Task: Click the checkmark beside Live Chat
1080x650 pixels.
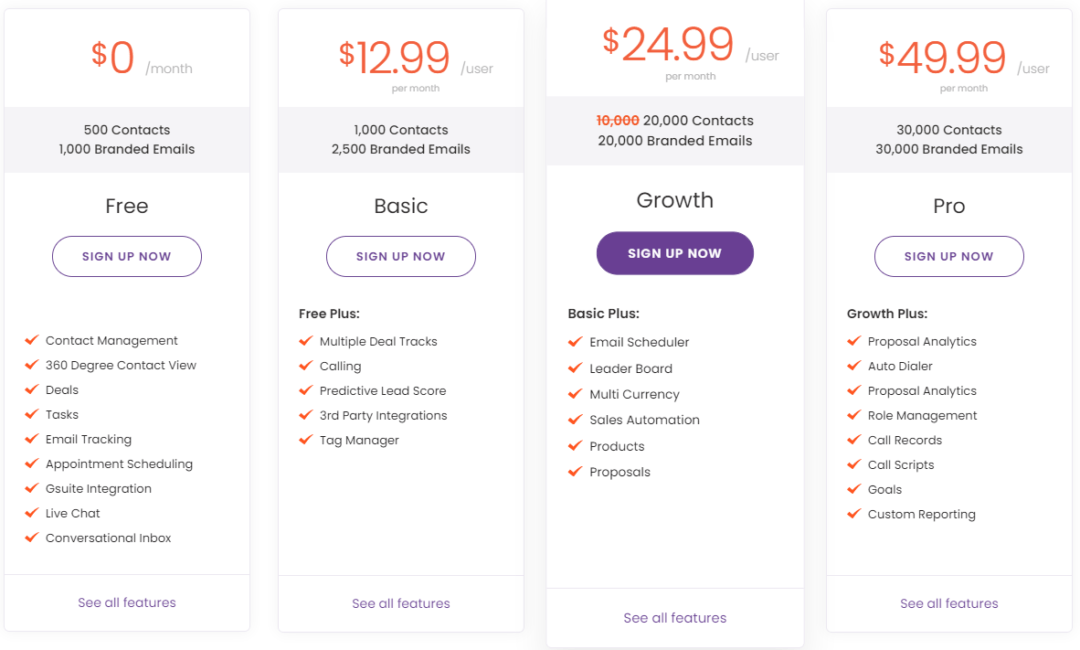Action: [x=31, y=513]
